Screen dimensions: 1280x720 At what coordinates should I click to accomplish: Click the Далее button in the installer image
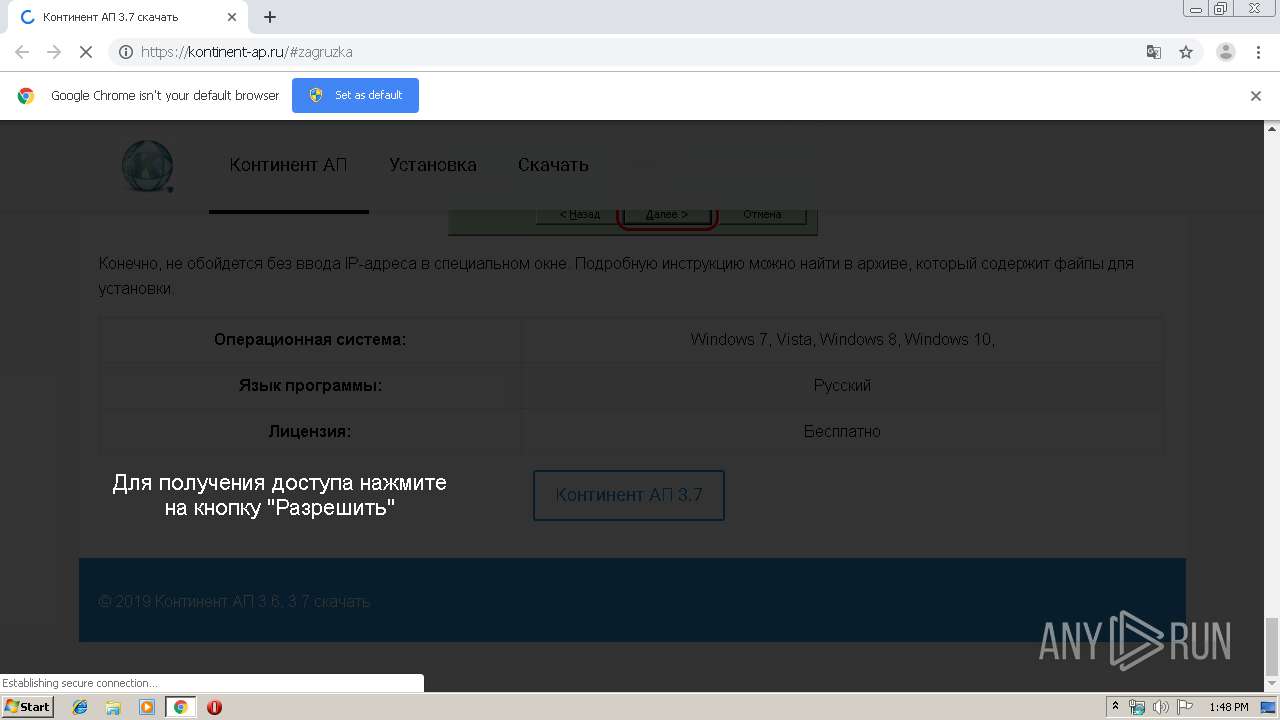coord(667,214)
